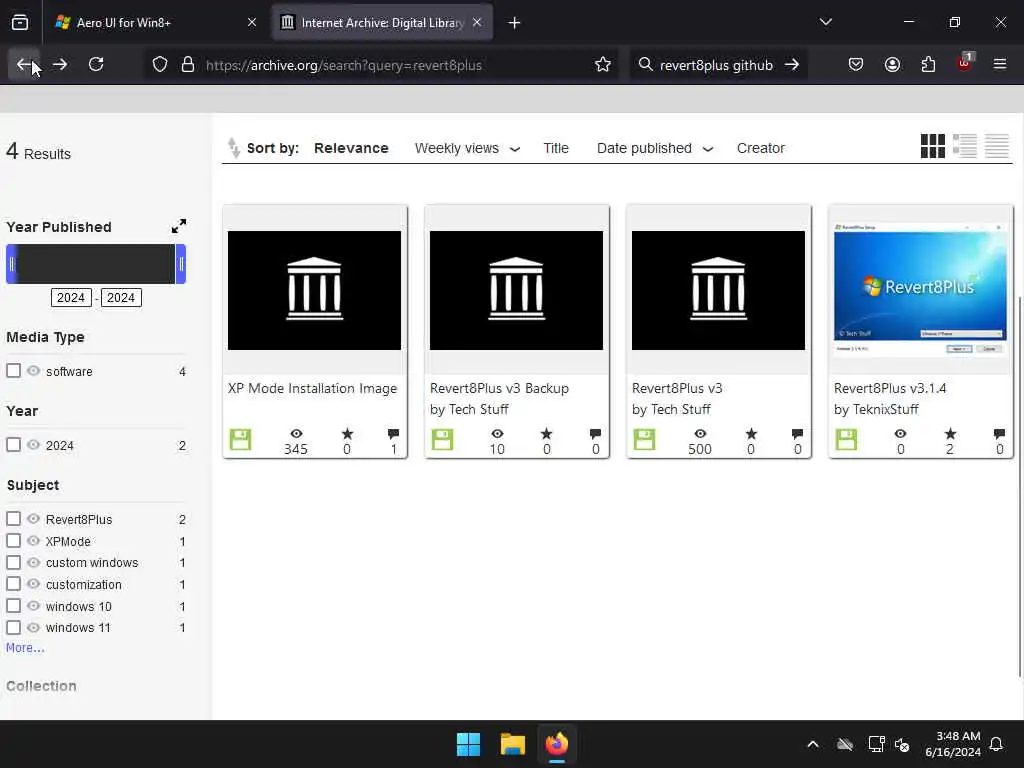Screen dimensions: 1024x768
Task: View site security padlock info
Action: 188,65
